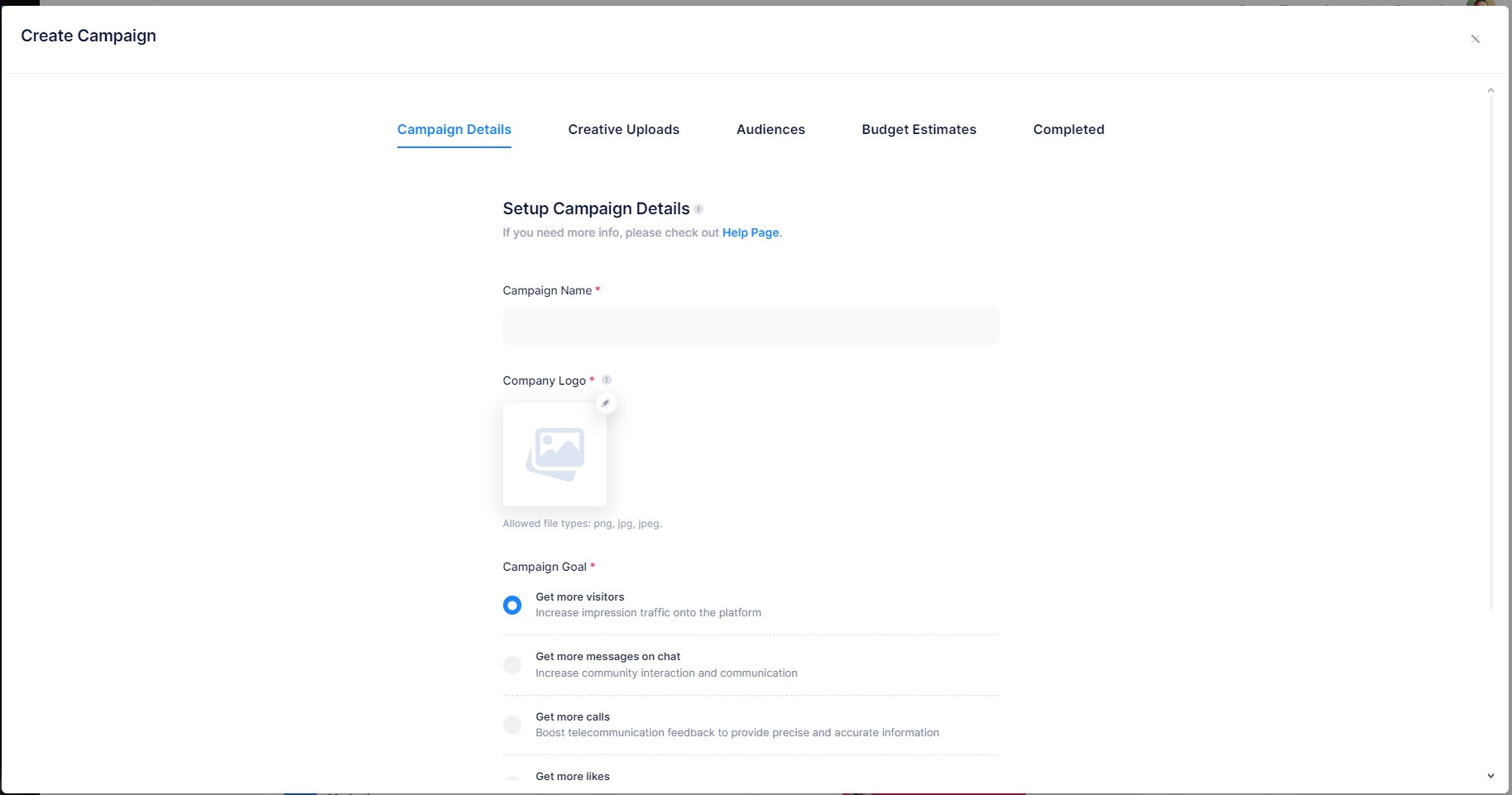Pick the Get more likes goal option
Screen dimensions: 1512x795
click(x=512, y=779)
